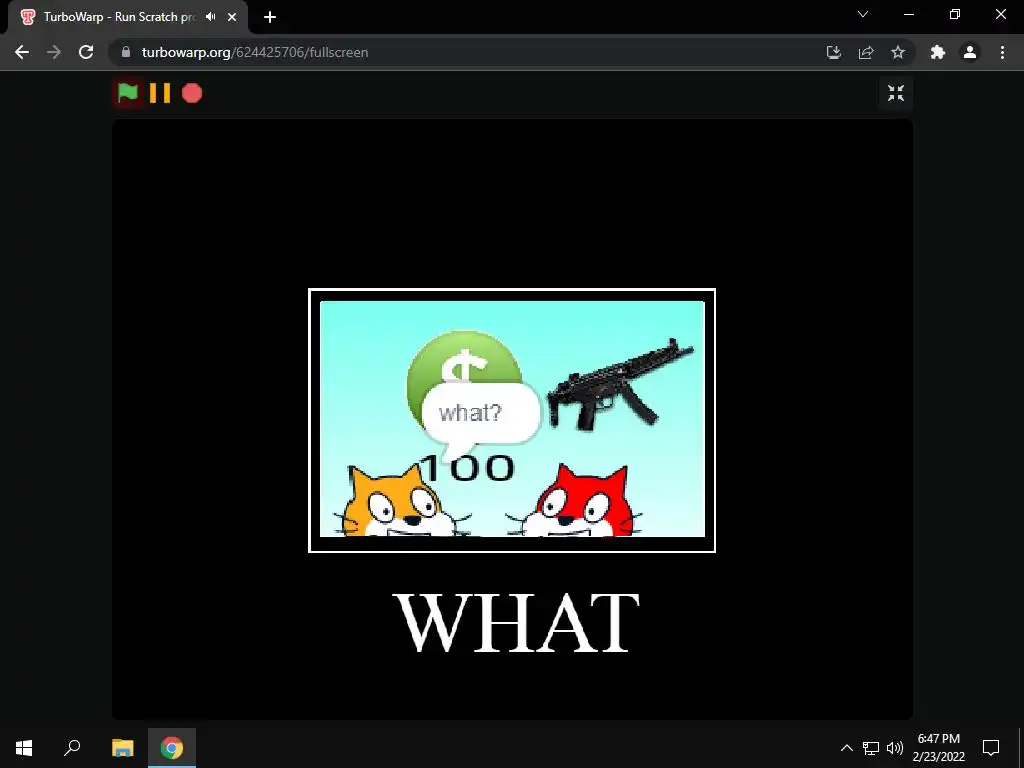Image resolution: width=1024 pixels, height=768 pixels.
Task: Open the Chrome profile menu
Action: (970, 52)
